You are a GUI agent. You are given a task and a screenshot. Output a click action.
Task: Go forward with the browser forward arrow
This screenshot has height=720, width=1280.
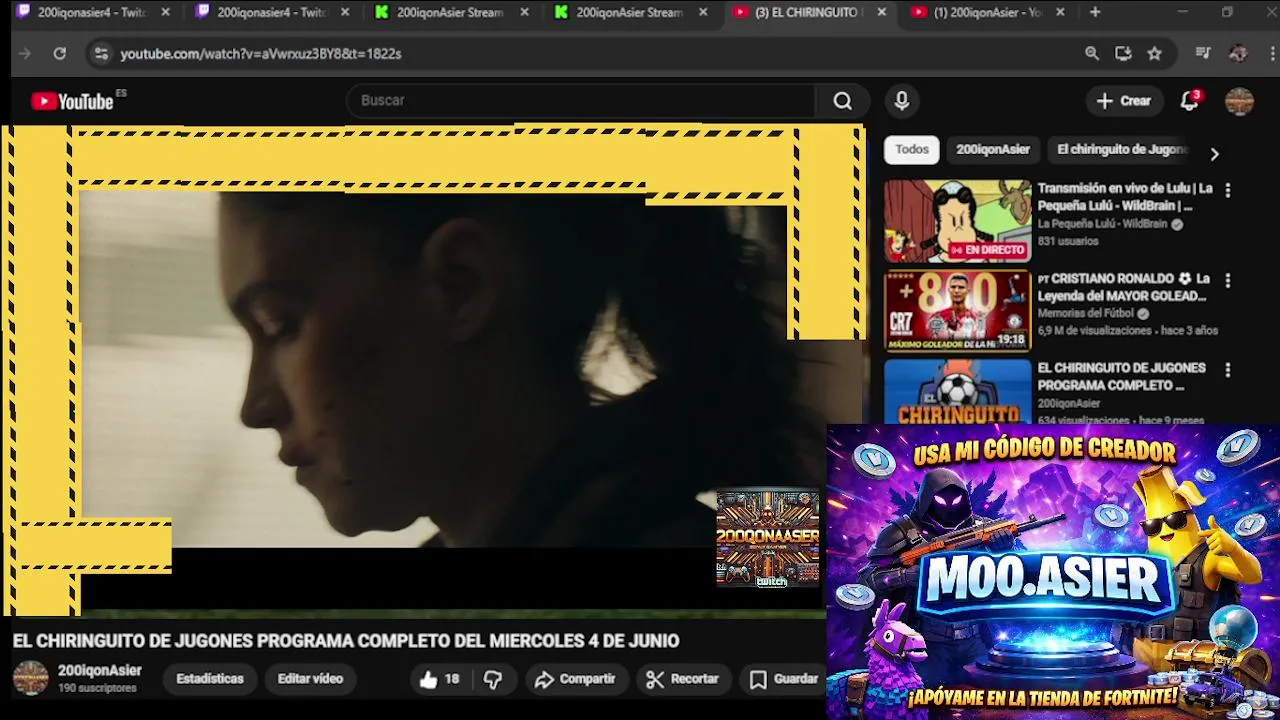coord(25,54)
